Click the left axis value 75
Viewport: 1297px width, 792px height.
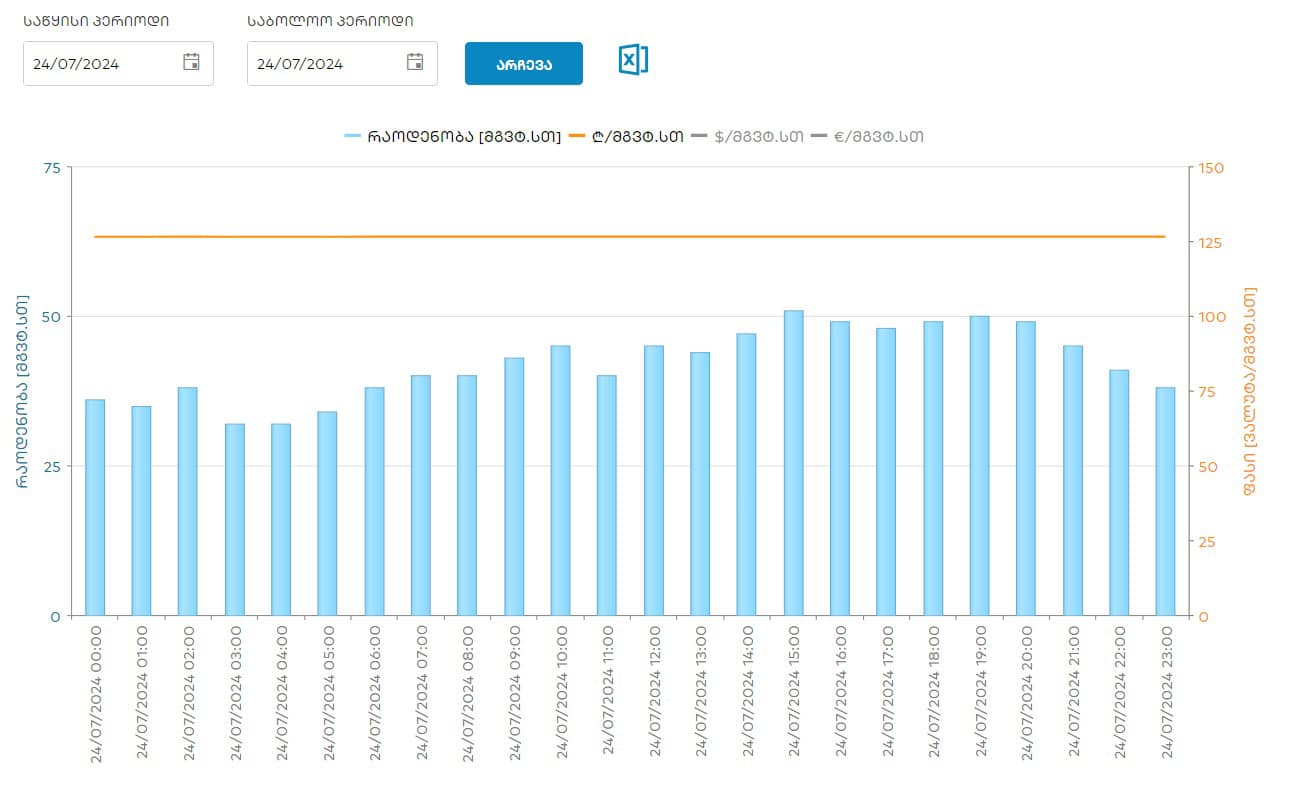pyautogui.click(x=50, y=168)
